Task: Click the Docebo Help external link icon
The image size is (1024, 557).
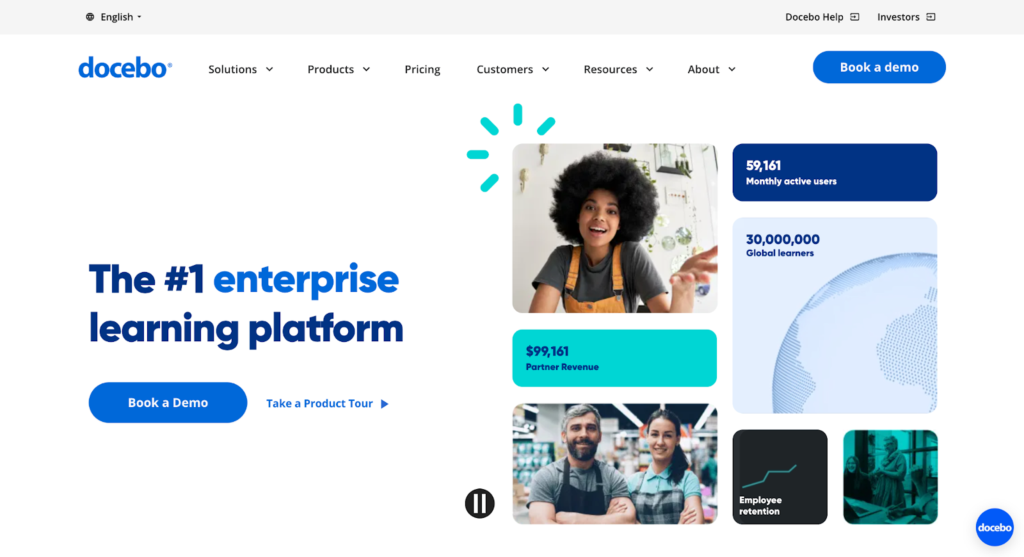Action: 855,17
